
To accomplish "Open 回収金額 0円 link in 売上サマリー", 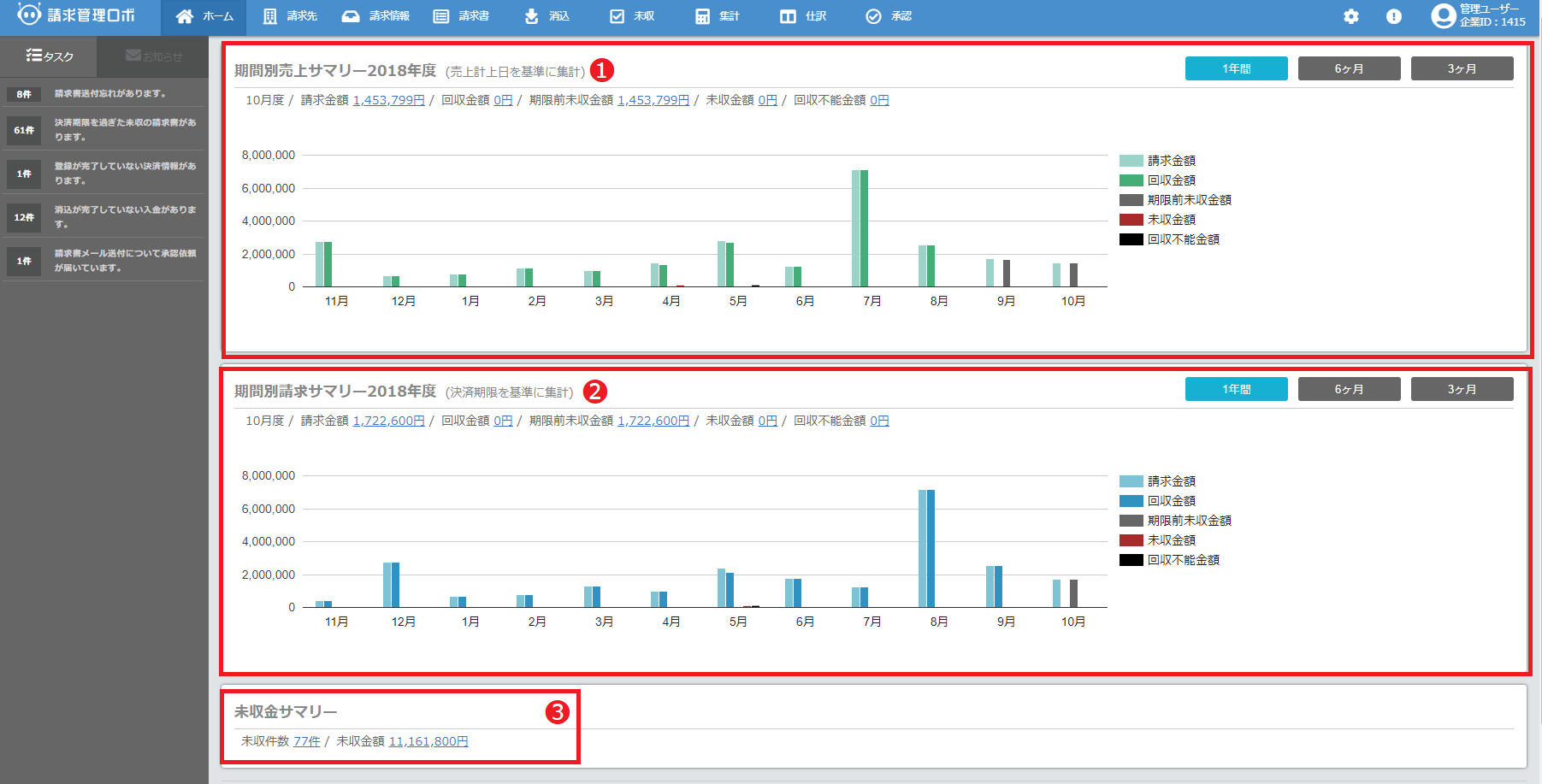I will tap(503, 100).
